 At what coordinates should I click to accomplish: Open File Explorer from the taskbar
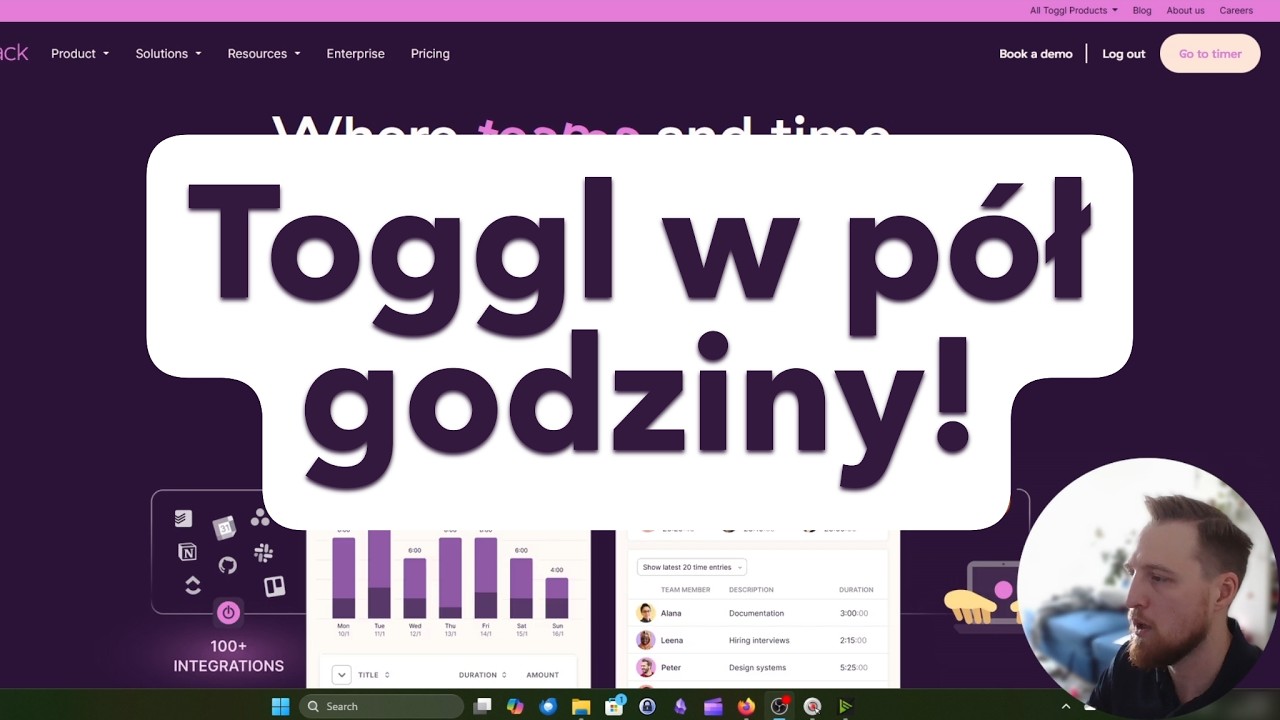click(581, 706)
